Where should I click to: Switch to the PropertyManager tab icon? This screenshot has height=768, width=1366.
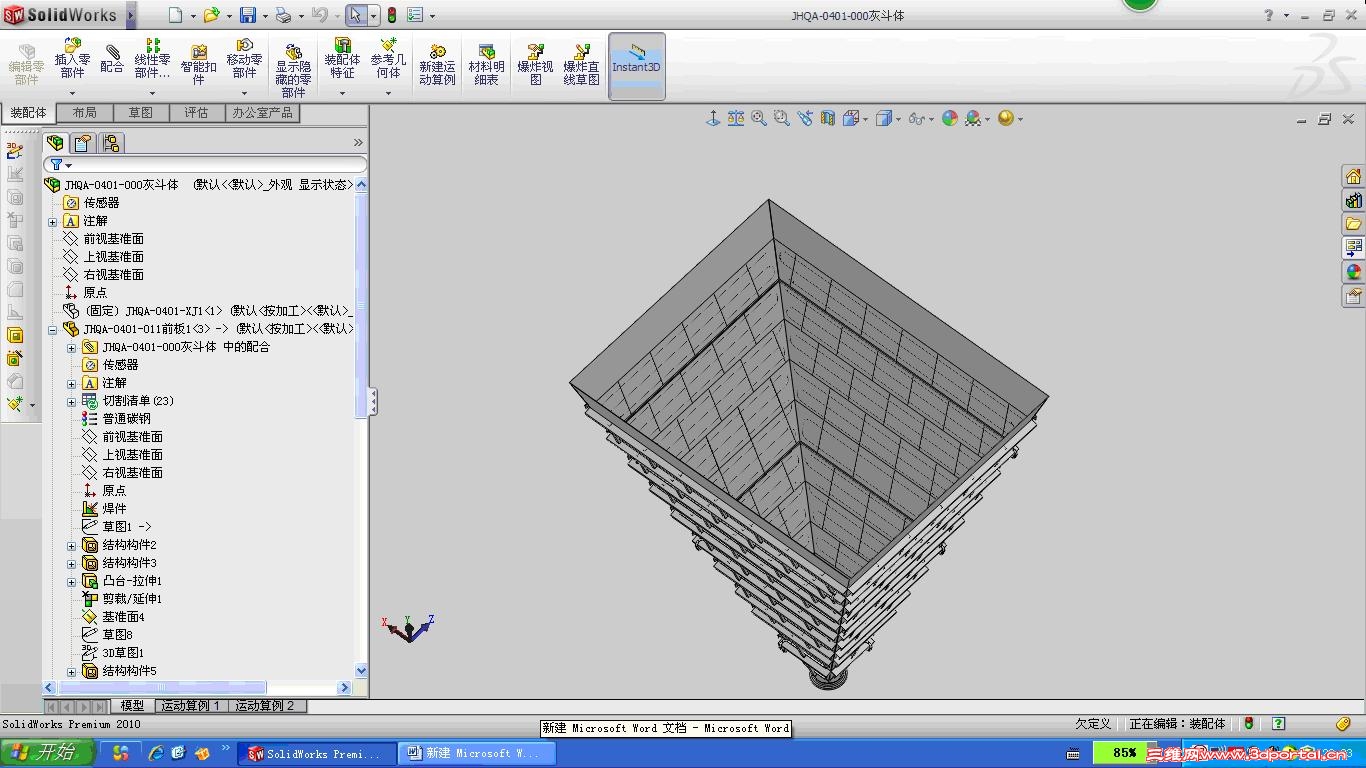83,143
